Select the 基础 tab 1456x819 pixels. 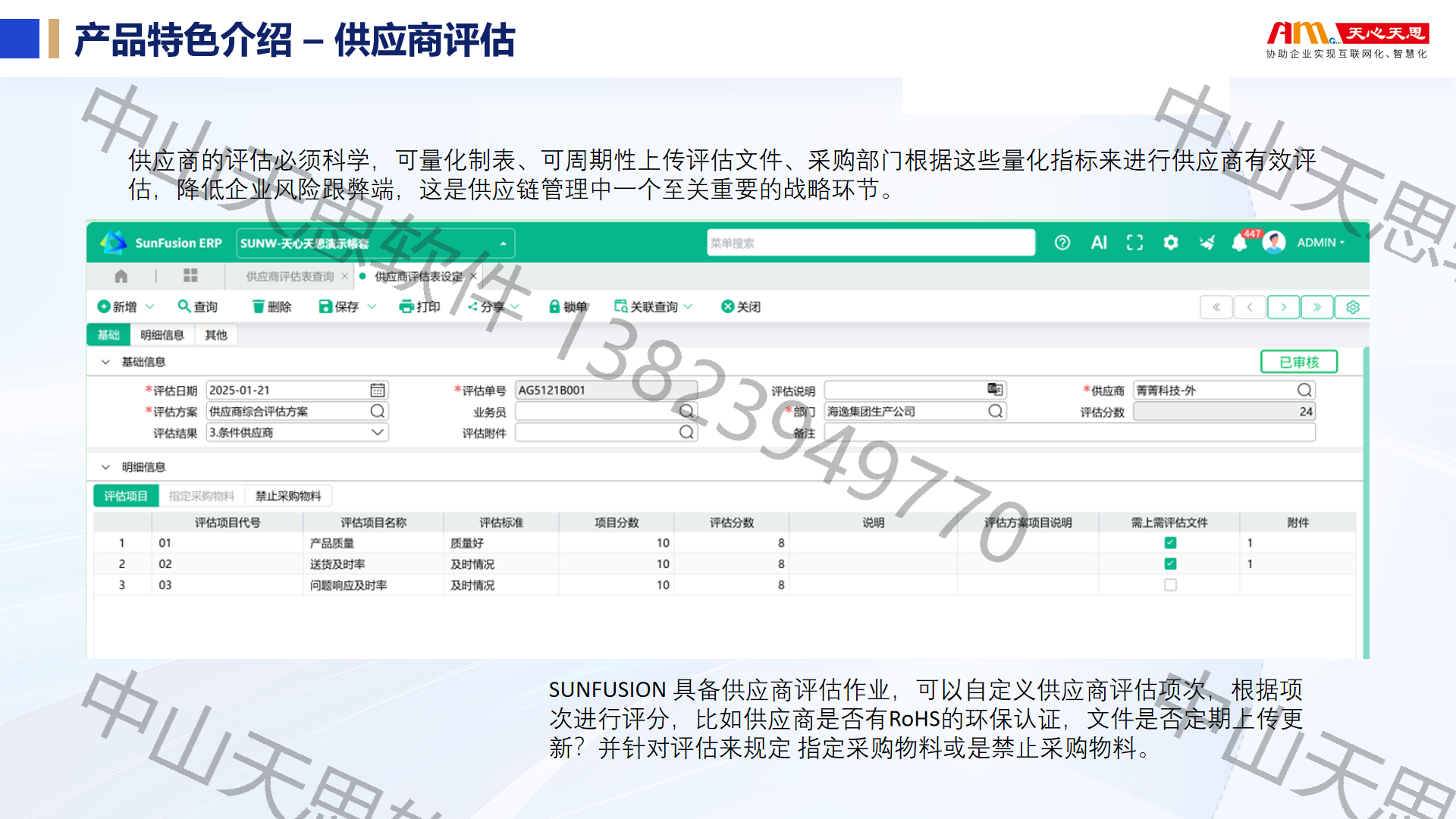(x=108, y=335)
